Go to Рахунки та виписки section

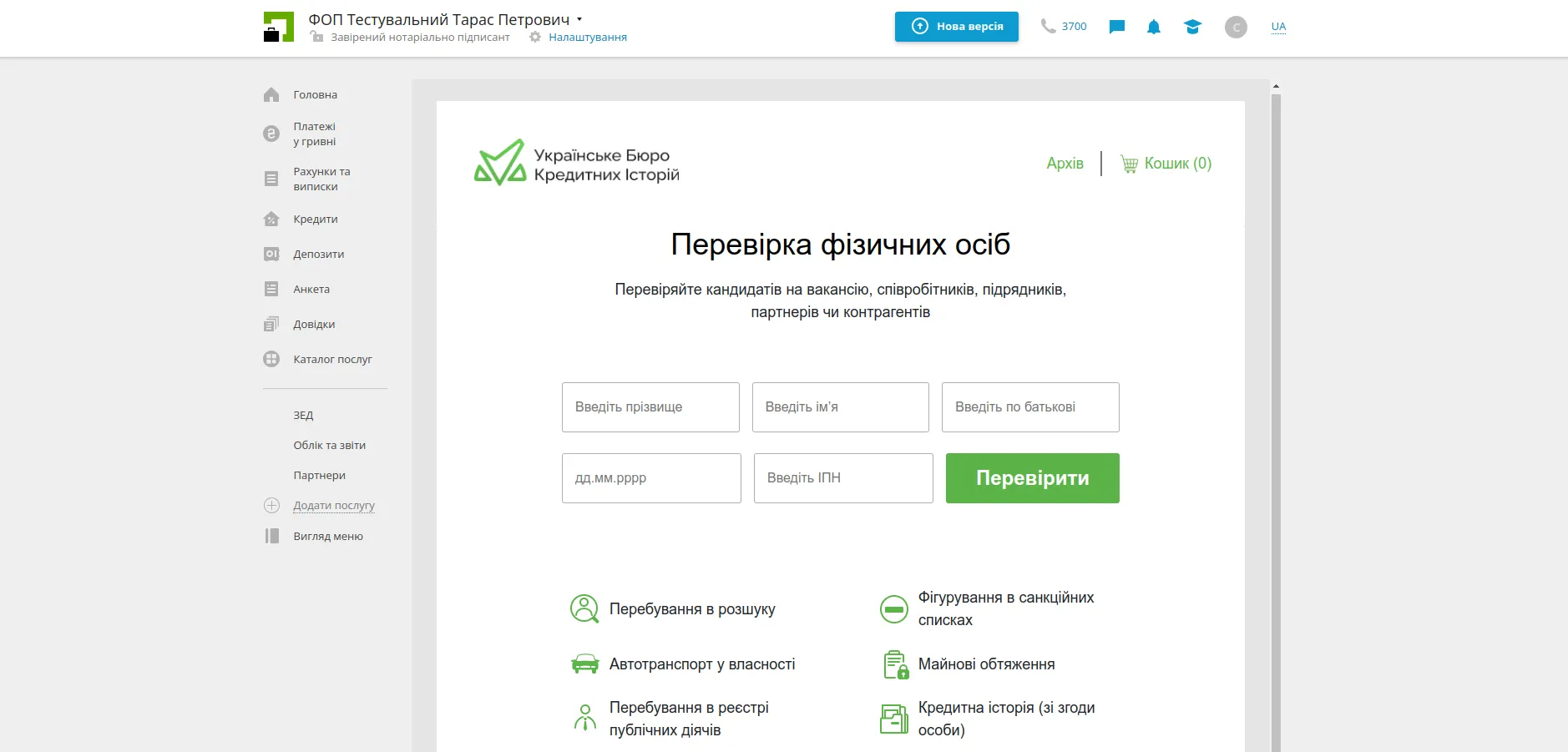(321, 179)
